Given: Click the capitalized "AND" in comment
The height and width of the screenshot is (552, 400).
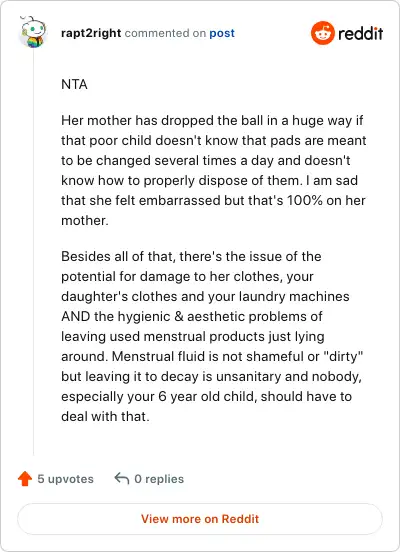Looking at the screenshot, I should click(x=76, y=316).
